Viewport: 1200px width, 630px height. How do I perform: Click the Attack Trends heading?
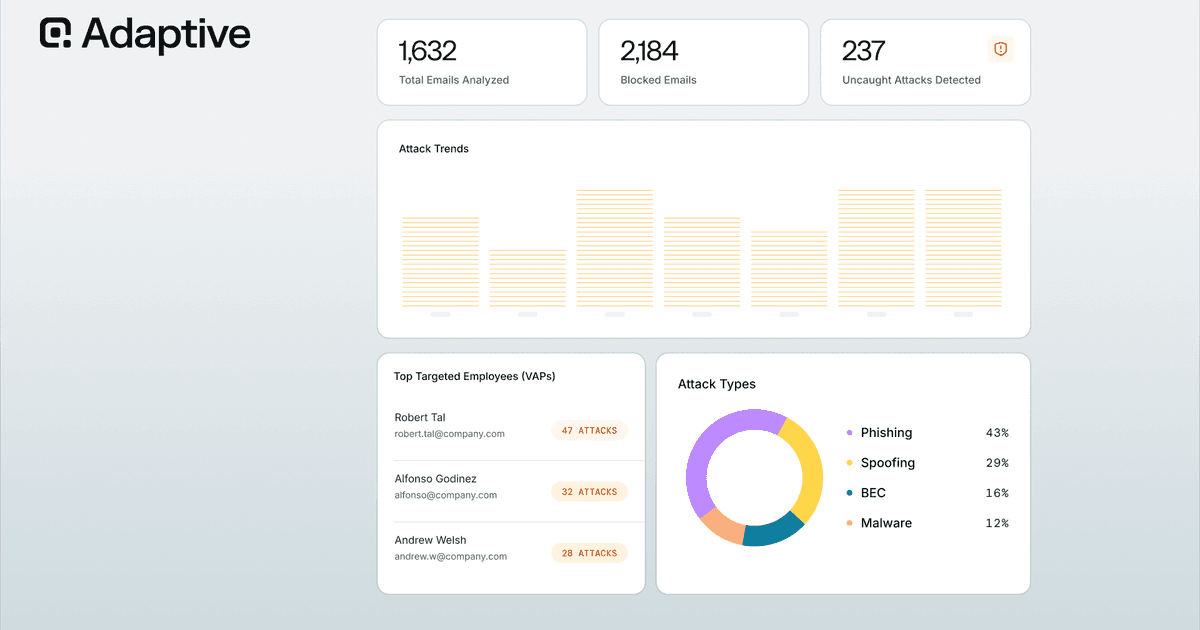click(434, 149)
